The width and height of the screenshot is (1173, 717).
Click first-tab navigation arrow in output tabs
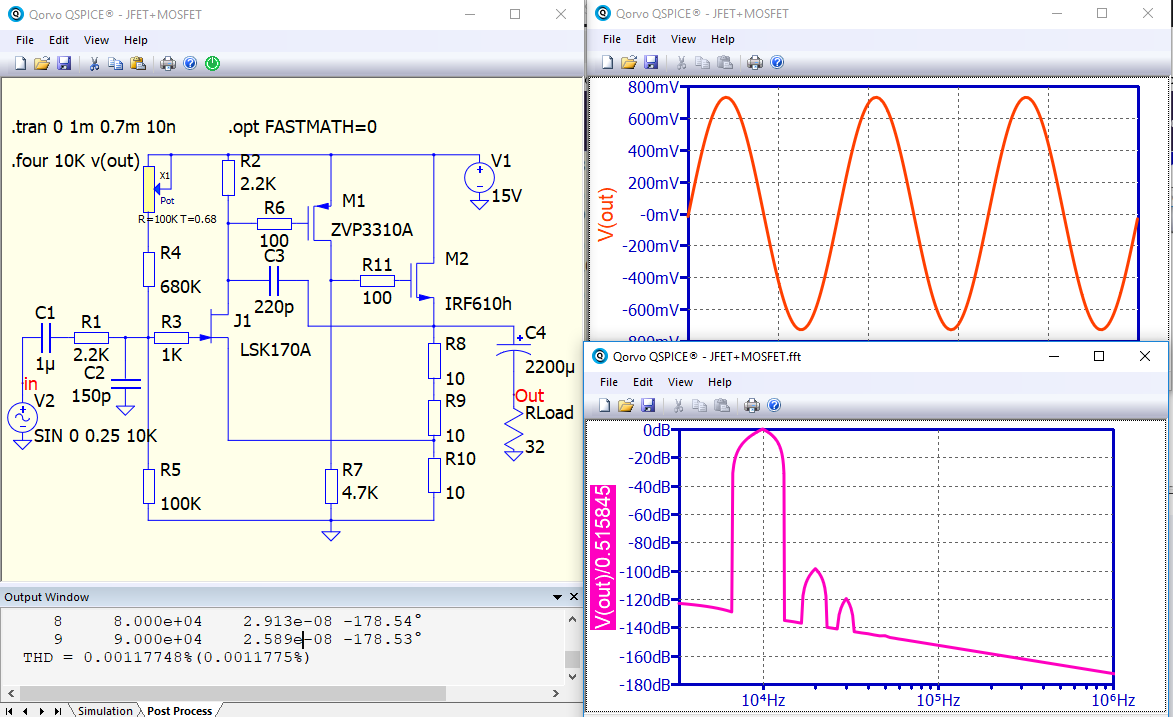tap(9, 711)
